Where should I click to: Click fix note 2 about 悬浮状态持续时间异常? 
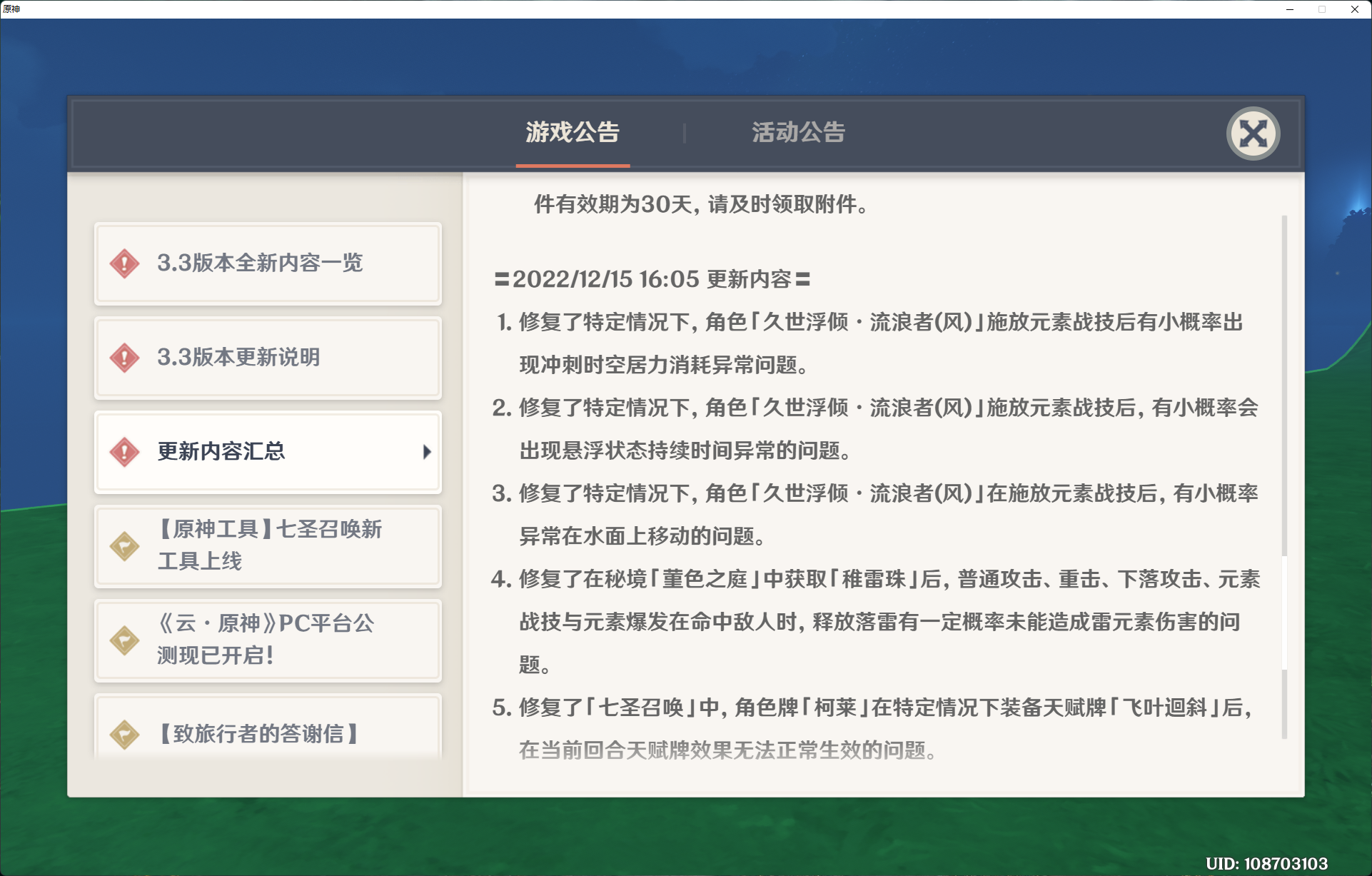coord(874,429)
